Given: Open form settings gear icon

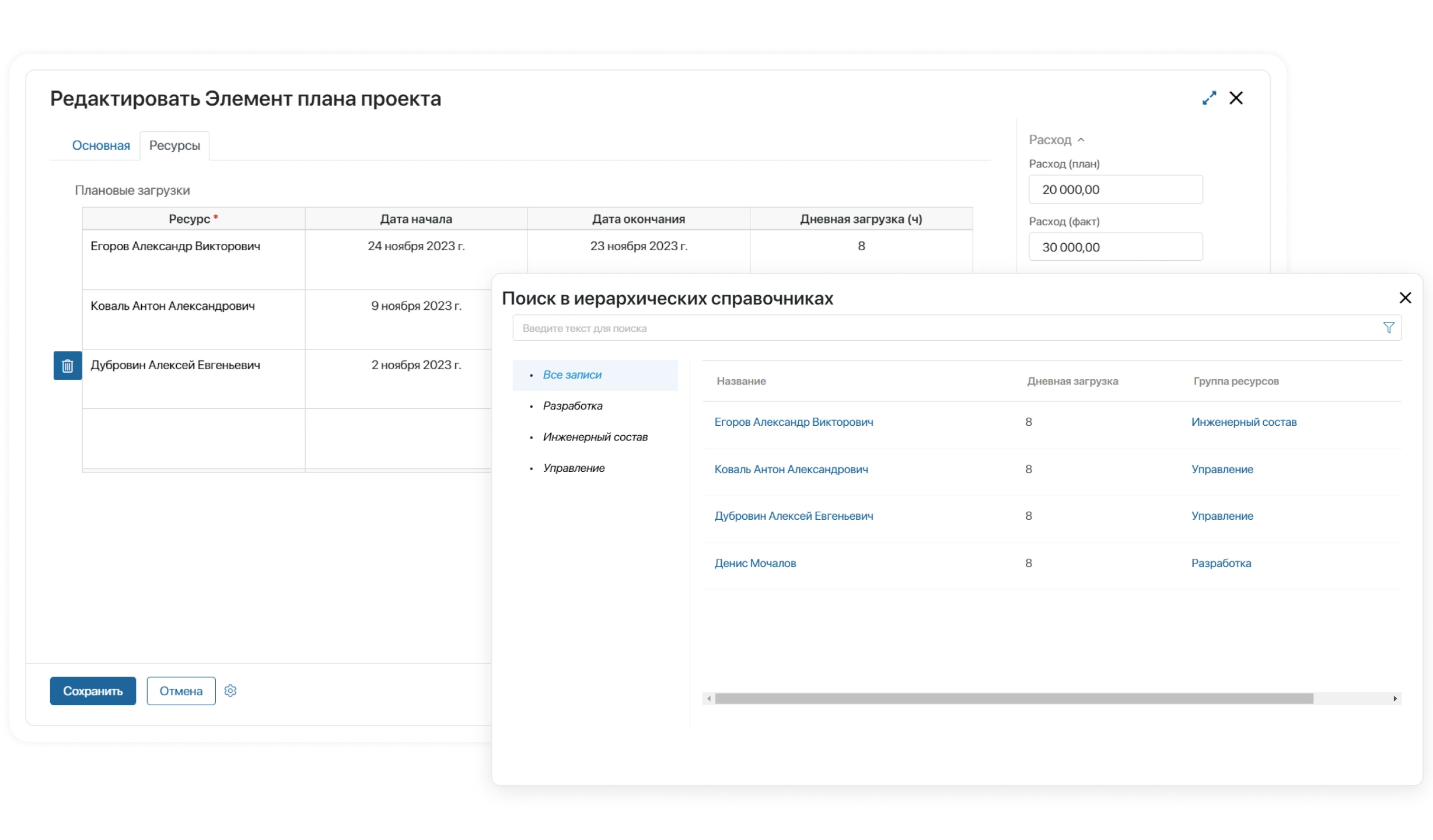Looking at the screenshot, I should pyautogui.click(x=230, y=691).
